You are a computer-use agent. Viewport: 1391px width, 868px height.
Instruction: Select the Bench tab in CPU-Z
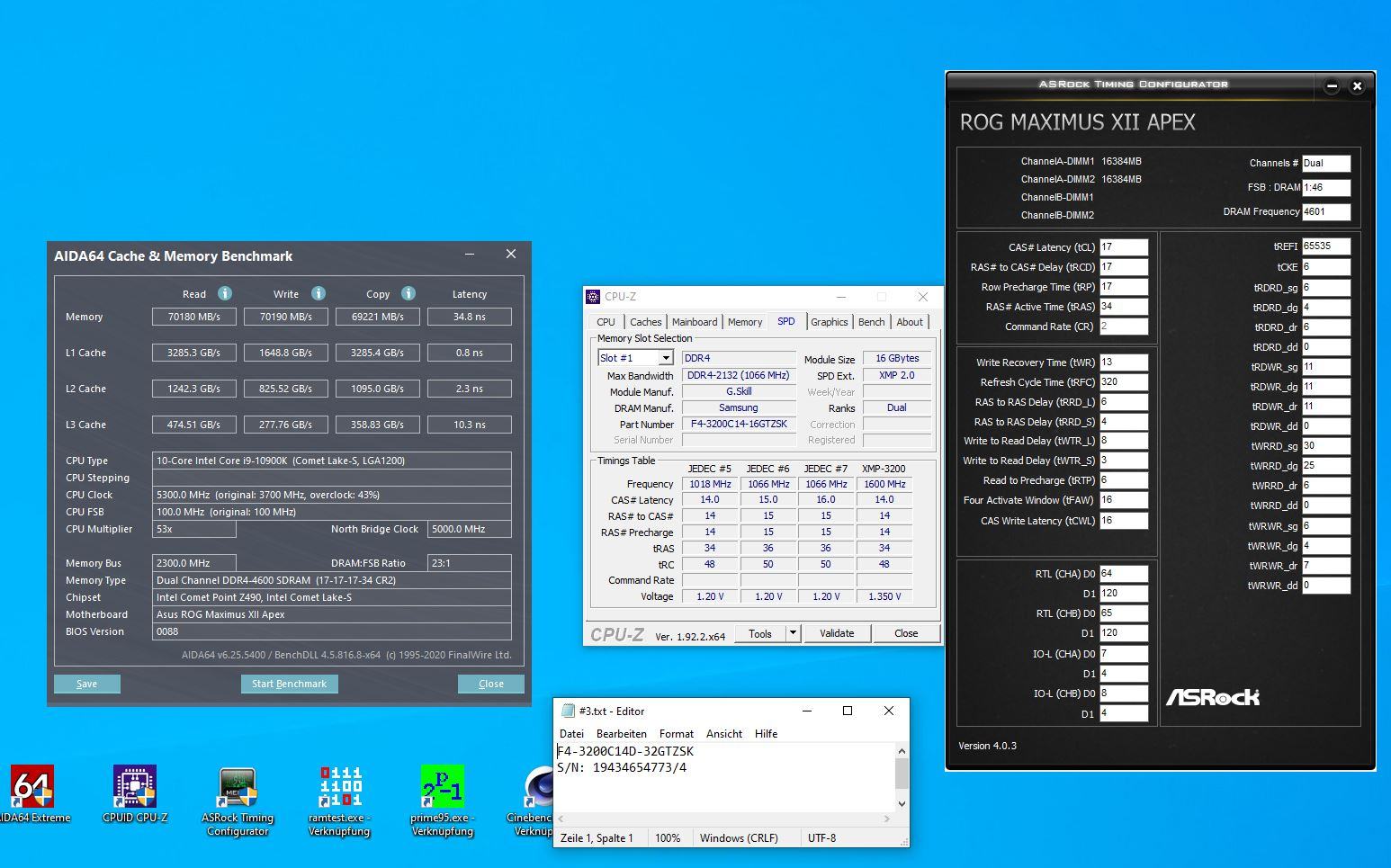click(871, 322)
